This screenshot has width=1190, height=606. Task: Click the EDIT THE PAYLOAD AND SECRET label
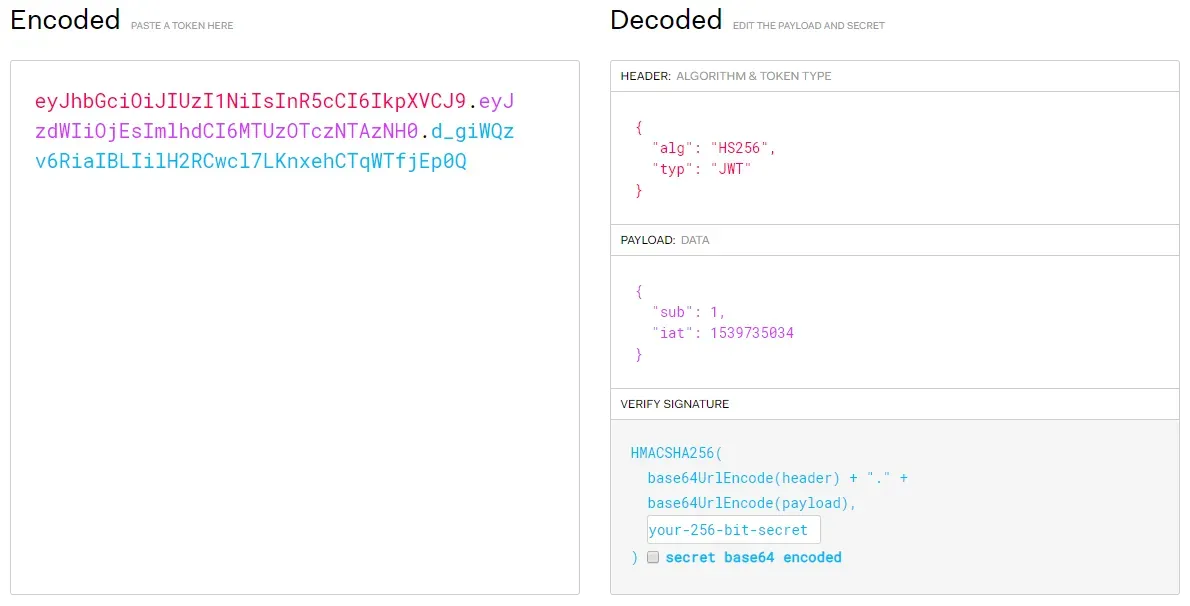tap(808, 25)
